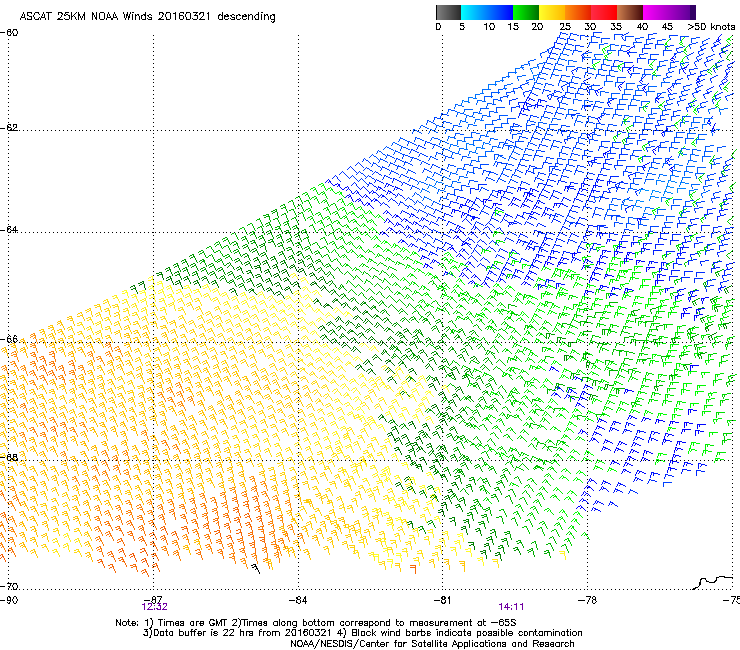Click the magenta 40-45 knots legend swatch

(x=656, y=12)
